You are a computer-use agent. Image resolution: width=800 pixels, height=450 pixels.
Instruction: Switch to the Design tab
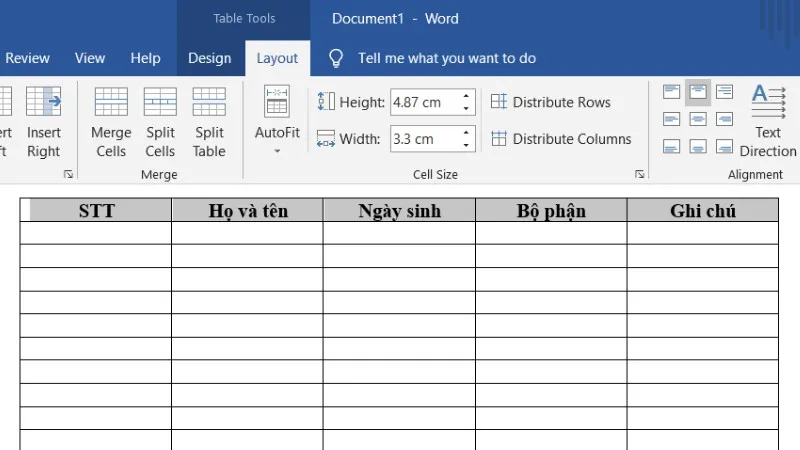209,58
